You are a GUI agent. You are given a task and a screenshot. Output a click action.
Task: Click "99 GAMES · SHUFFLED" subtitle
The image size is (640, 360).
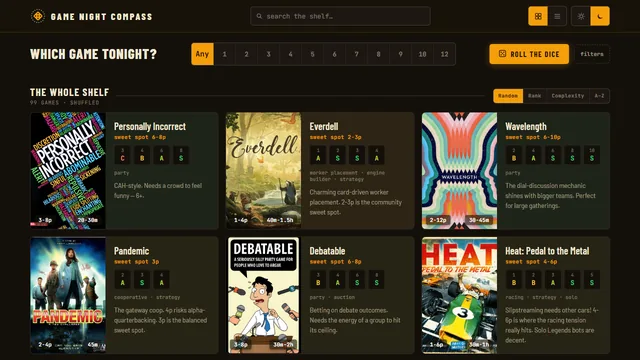point(64,102)
